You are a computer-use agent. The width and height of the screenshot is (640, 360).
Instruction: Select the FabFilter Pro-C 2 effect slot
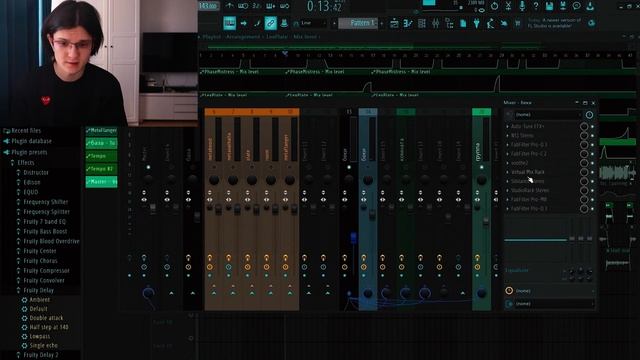(529, 154)
